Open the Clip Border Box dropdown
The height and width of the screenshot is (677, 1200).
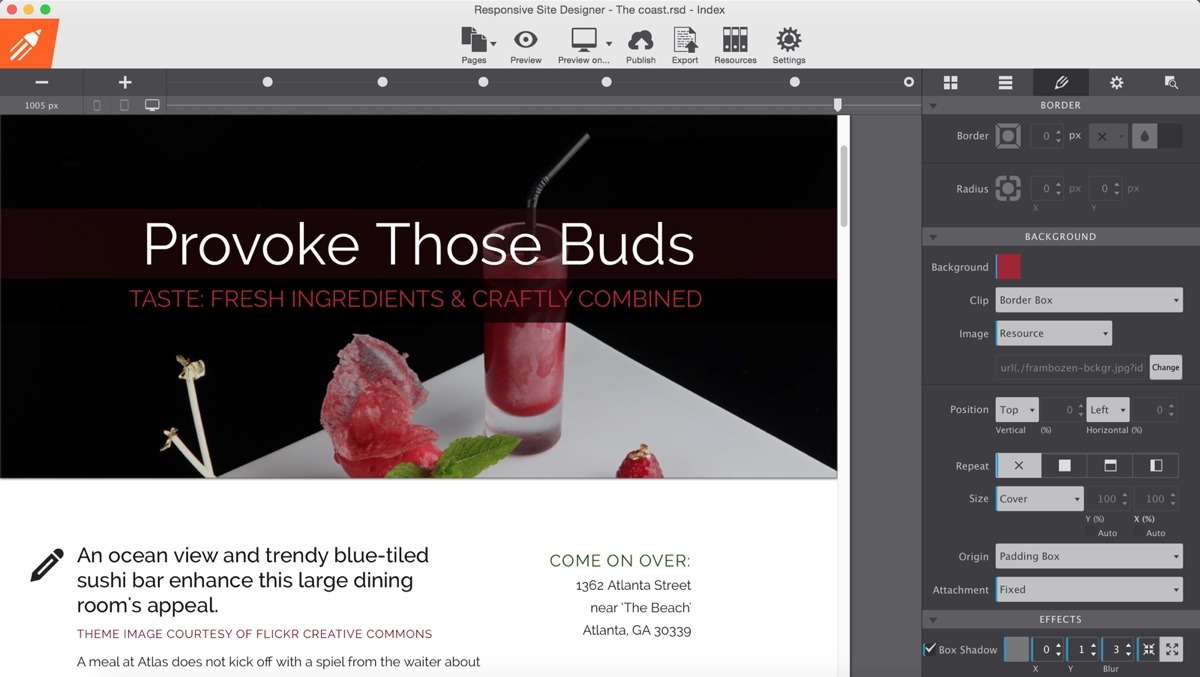1089,300
